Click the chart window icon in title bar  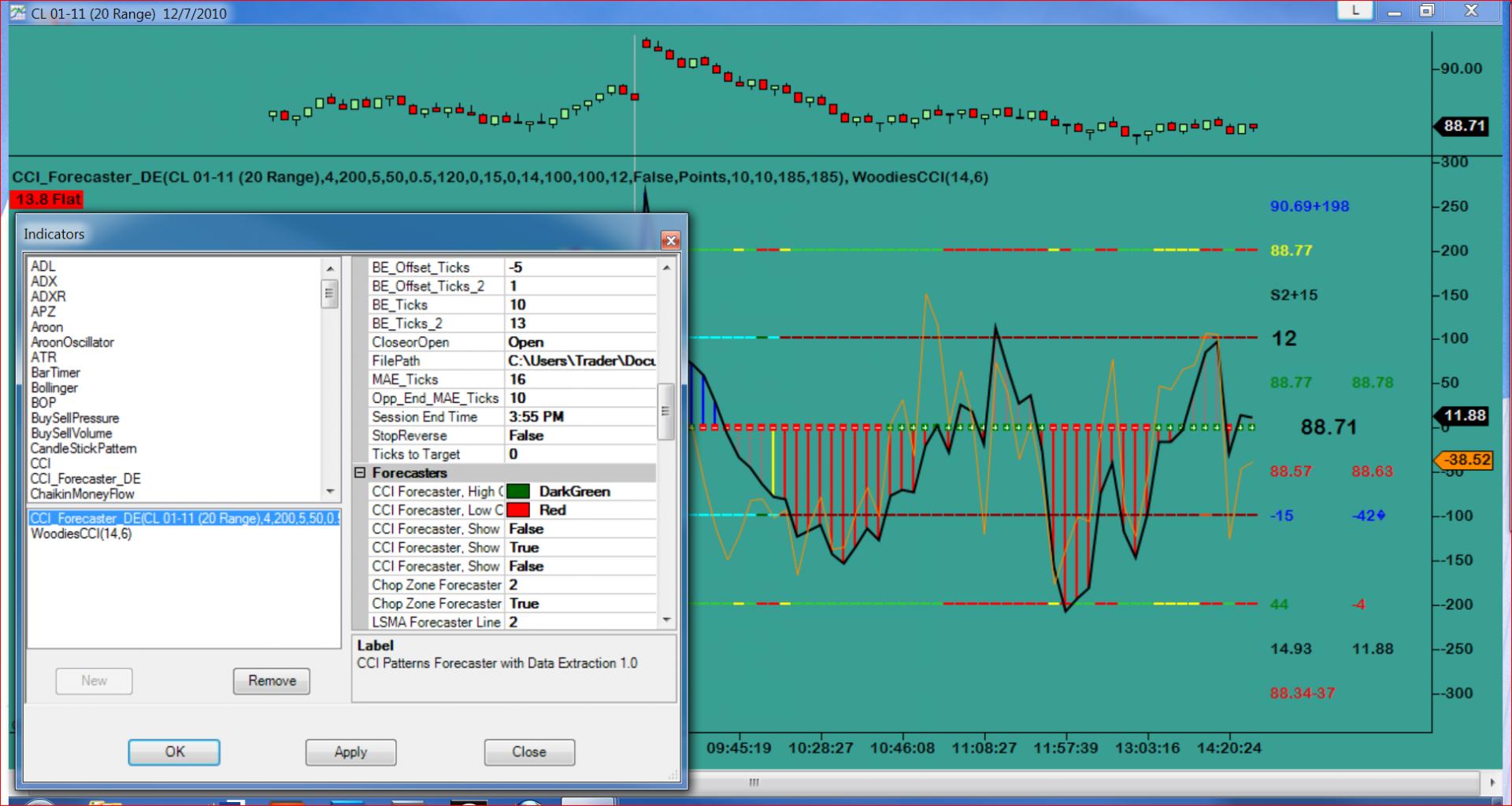(x=18, y=13)
